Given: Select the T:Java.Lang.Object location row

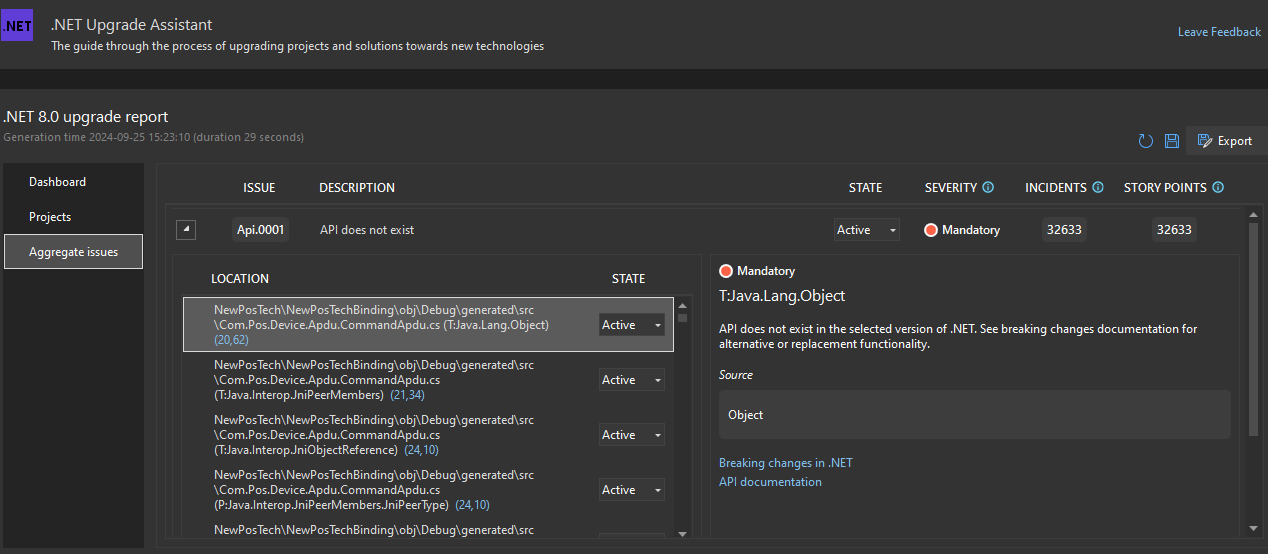Looking at the screenshot, I should click(x=428, y=325).
